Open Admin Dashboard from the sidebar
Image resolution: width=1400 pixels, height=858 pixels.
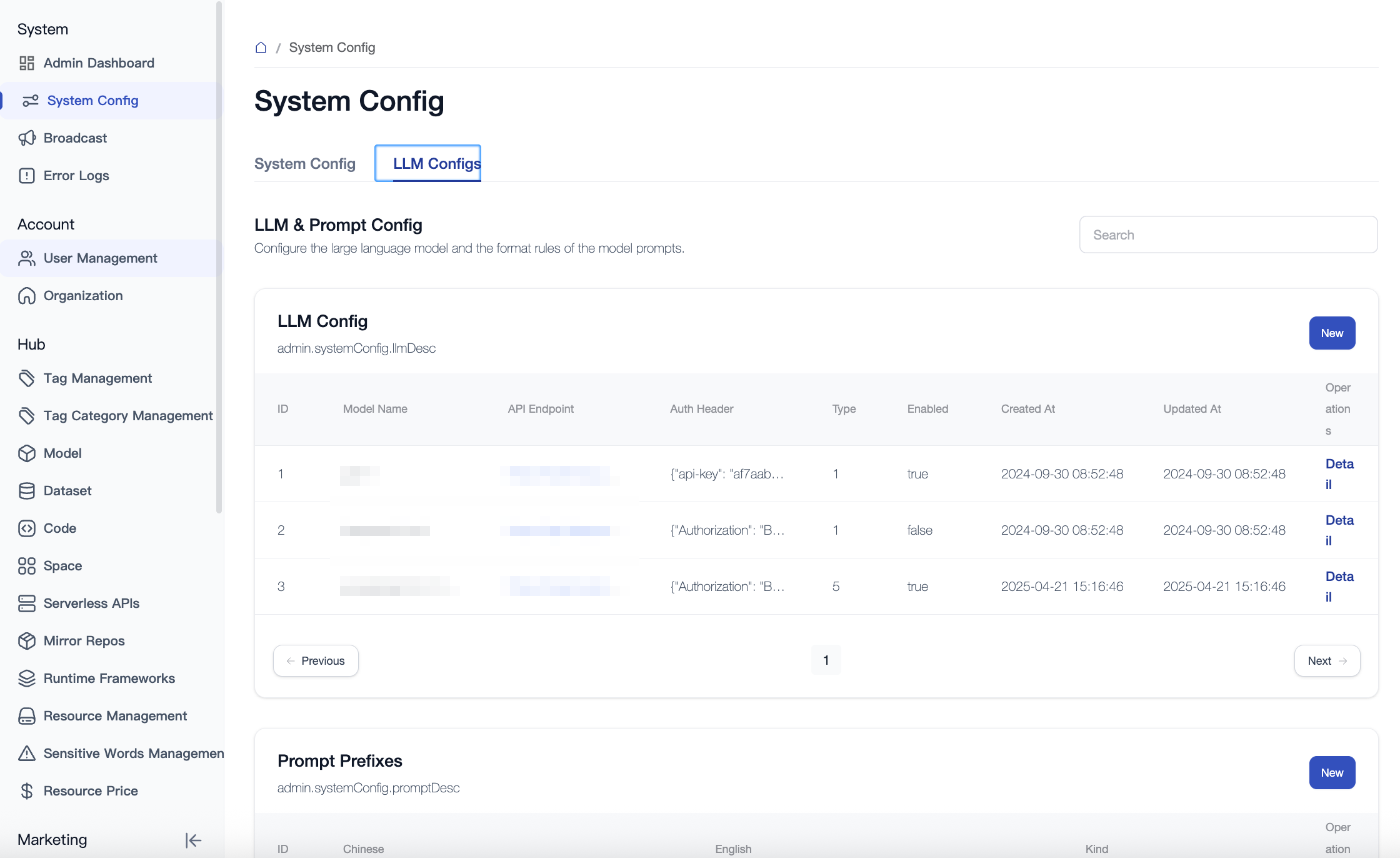(99, 63)
